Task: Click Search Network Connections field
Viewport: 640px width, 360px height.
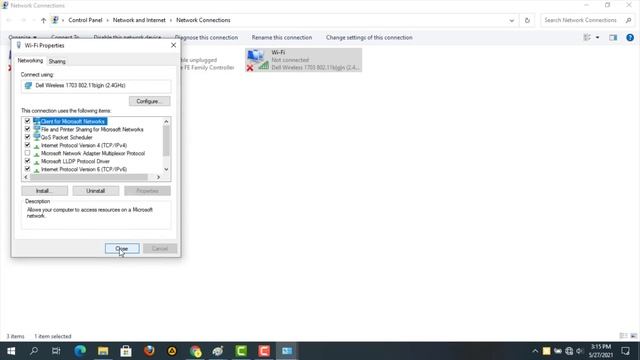Action: pyautogui.click(x=588, y=20)
